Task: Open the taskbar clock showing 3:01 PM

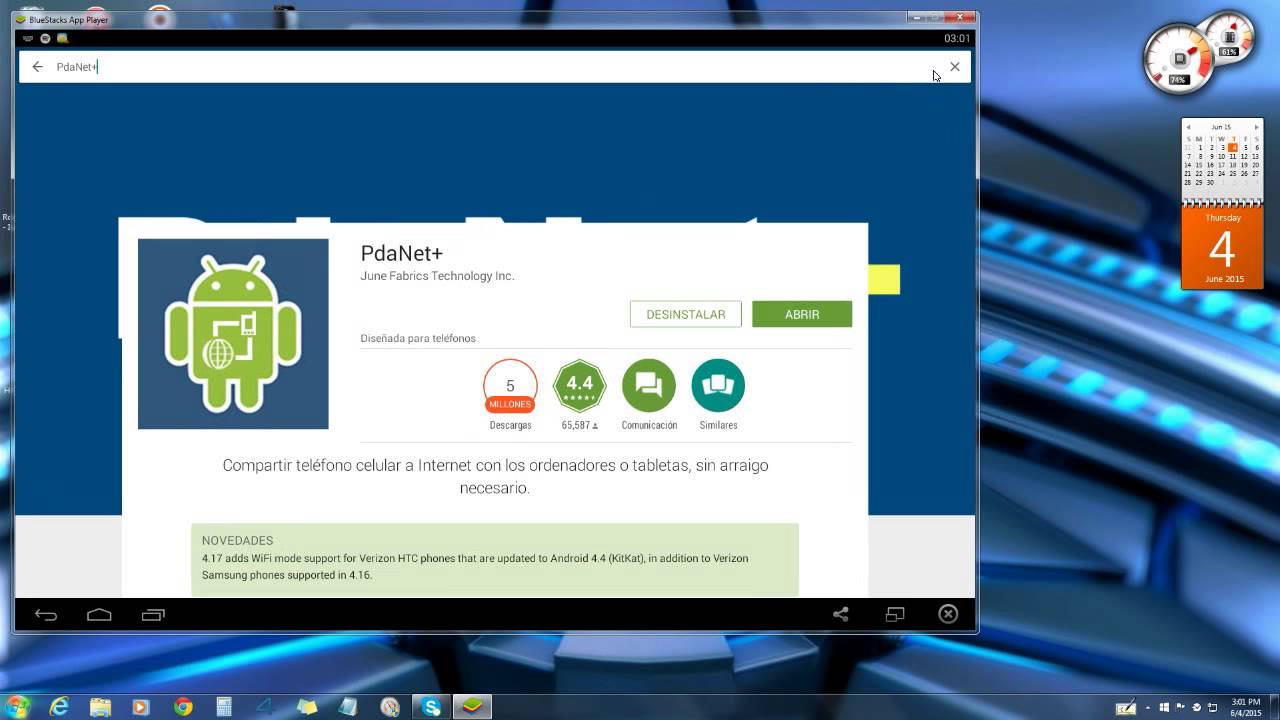Action: (1245, 707)
